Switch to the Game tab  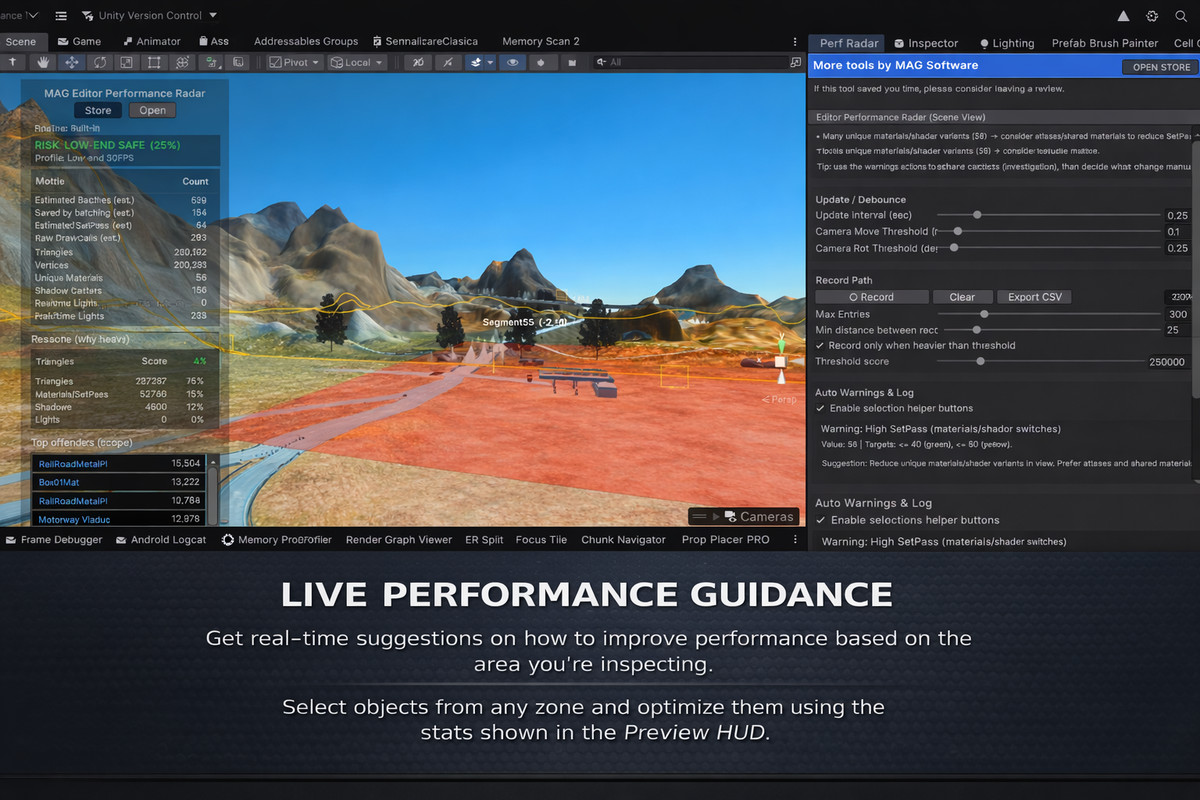(79, 42)
